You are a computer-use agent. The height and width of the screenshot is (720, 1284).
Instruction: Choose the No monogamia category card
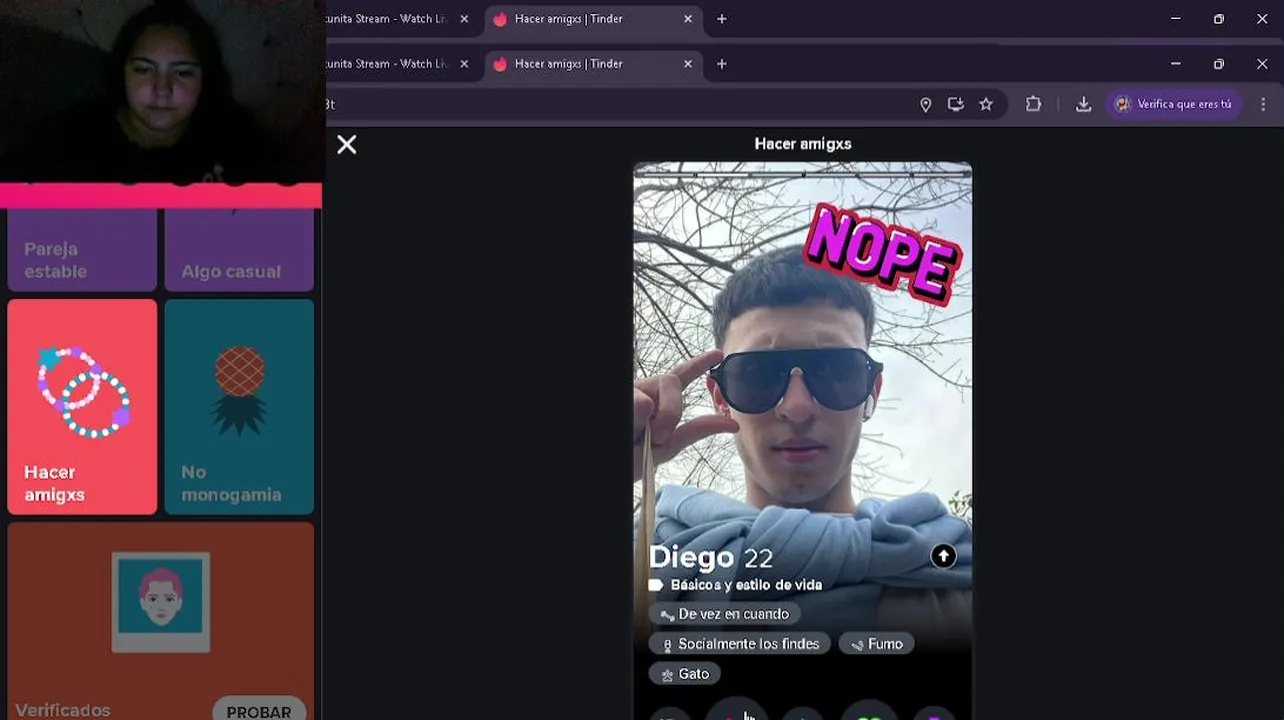tap(239, 407)
